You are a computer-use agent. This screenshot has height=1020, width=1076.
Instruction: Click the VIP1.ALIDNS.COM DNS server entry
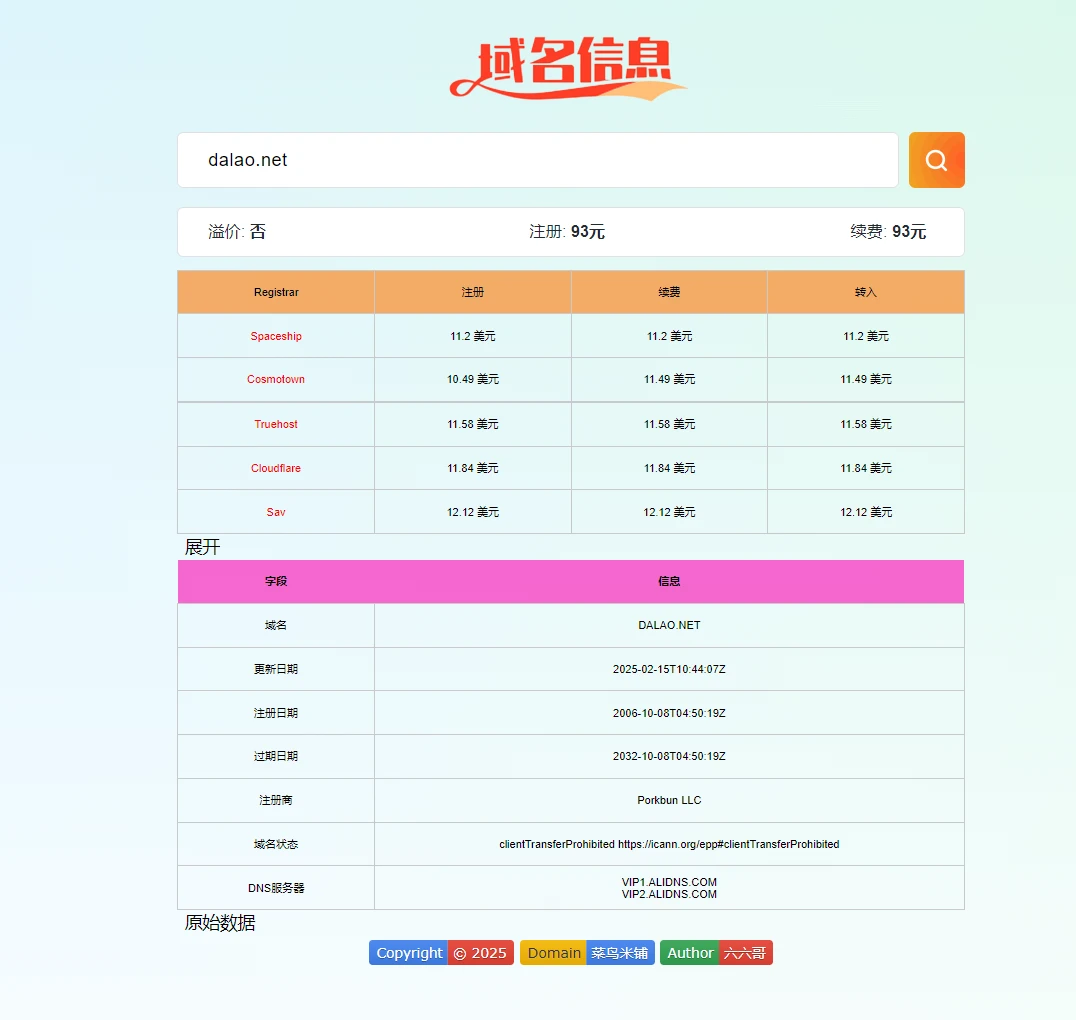[x=669, y=882]
